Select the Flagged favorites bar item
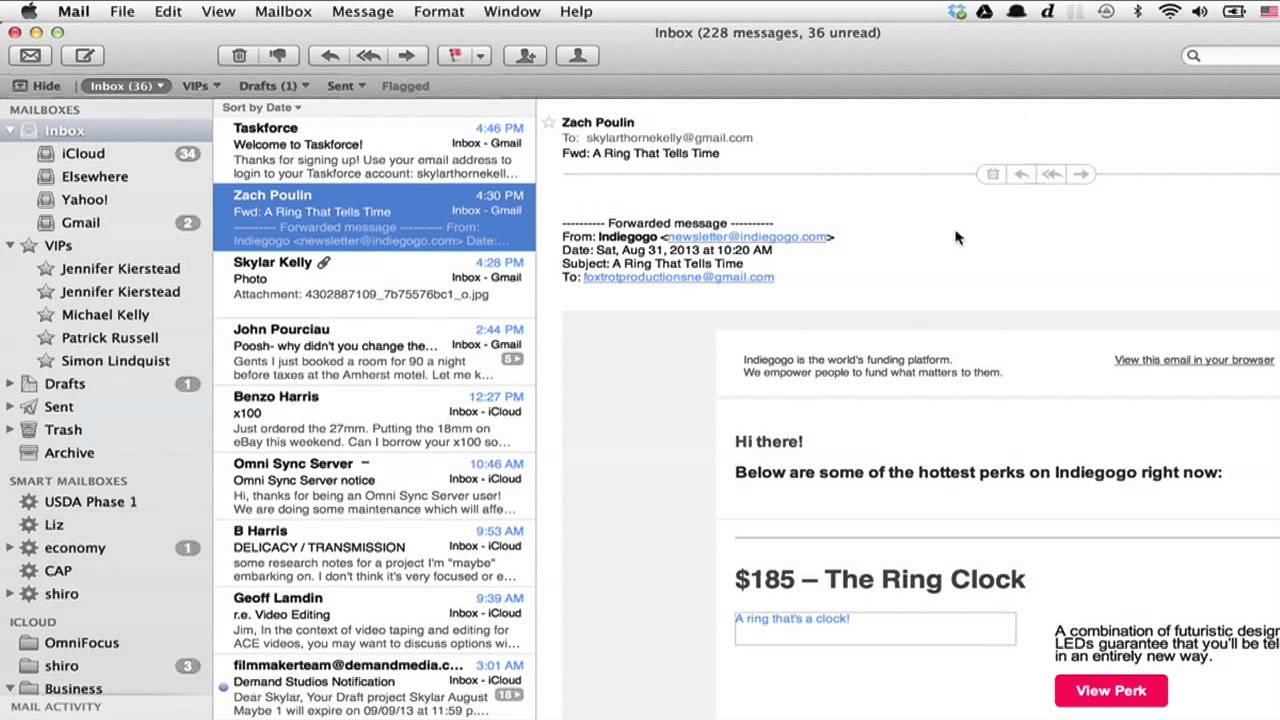 tap(405, 86)
